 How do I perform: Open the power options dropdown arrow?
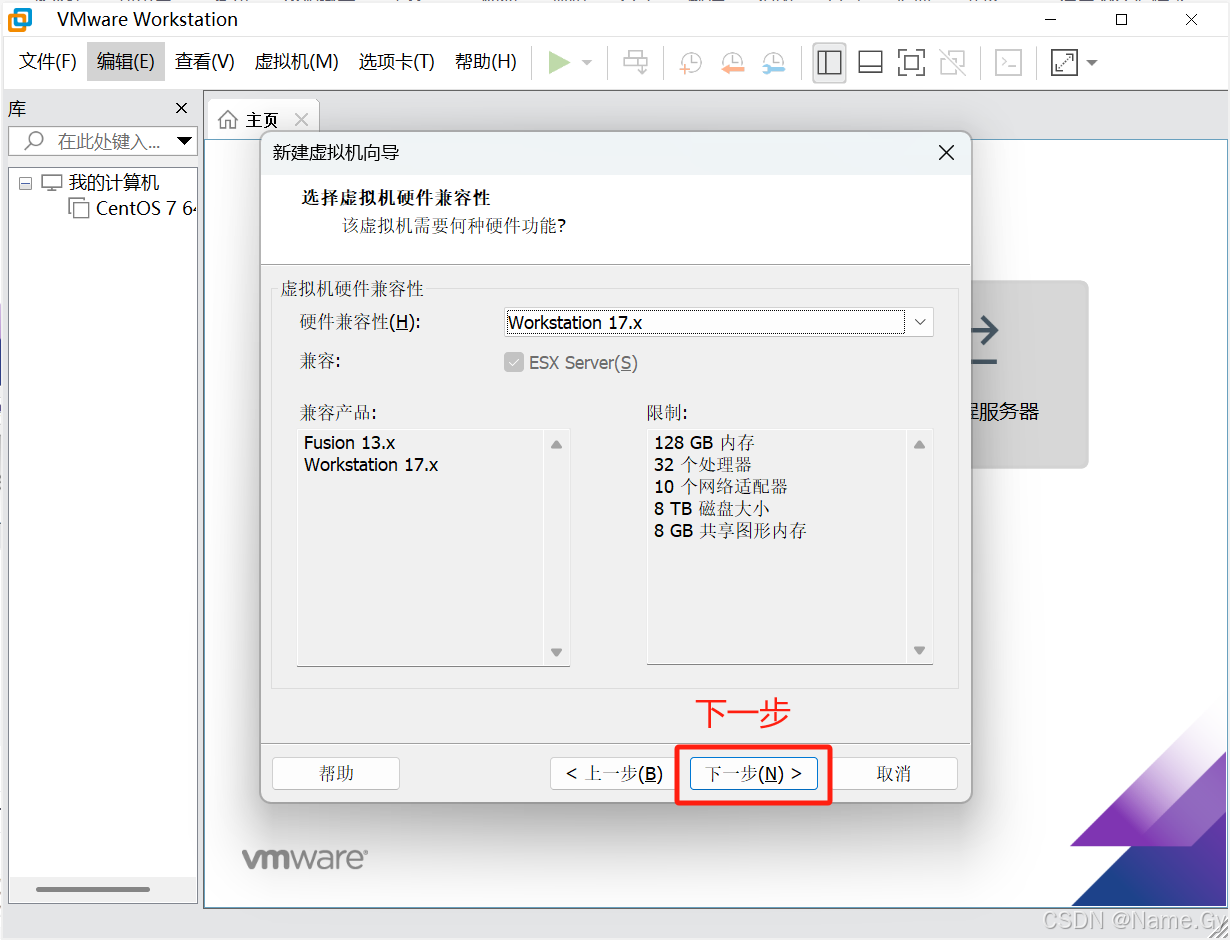click(587, 63)
